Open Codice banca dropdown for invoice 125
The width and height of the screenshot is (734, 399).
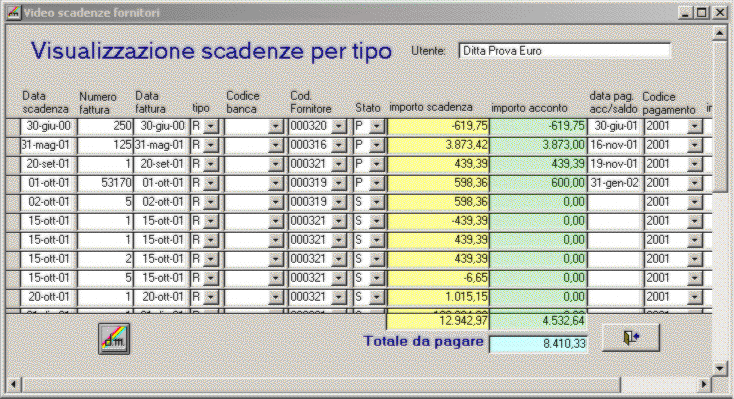click(276, 146)
